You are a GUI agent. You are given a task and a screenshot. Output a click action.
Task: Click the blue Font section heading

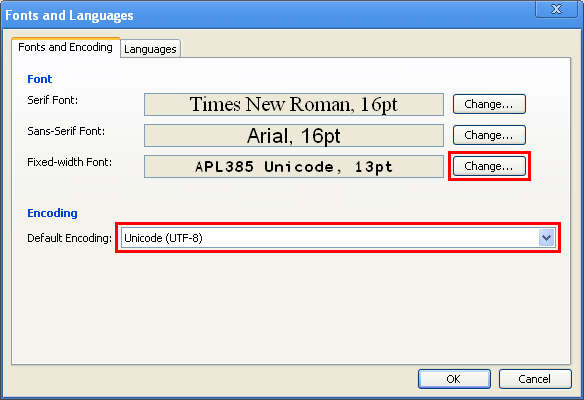tap(39, 79)
